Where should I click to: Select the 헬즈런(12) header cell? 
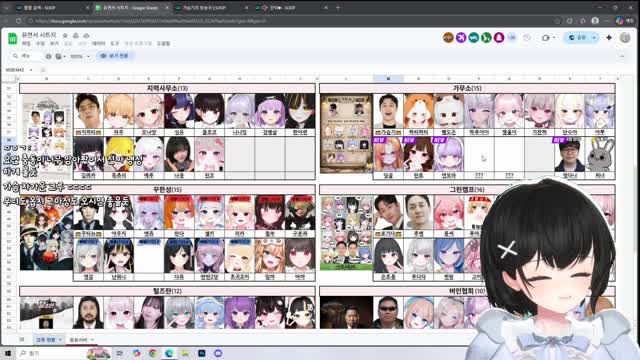click(x=167, y=291)
